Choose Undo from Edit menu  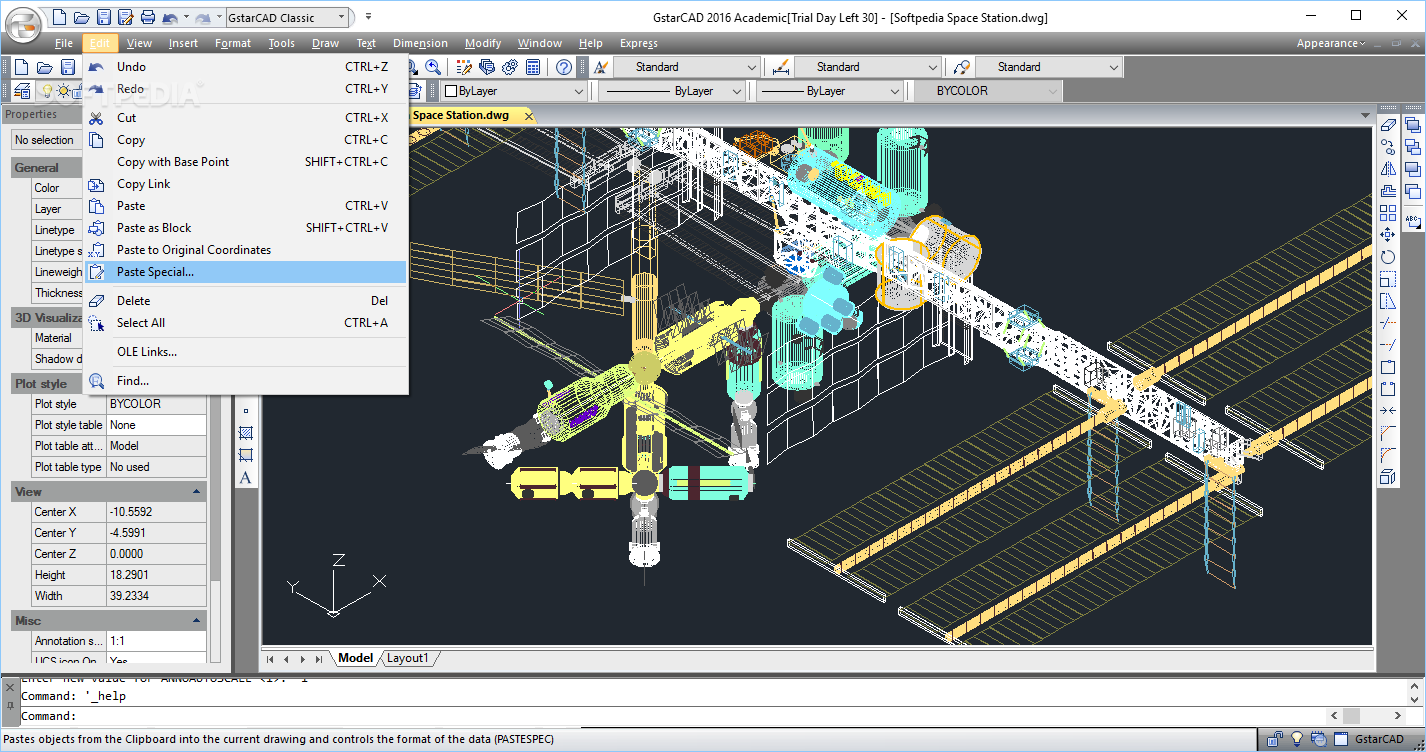(x=246, y=67)
